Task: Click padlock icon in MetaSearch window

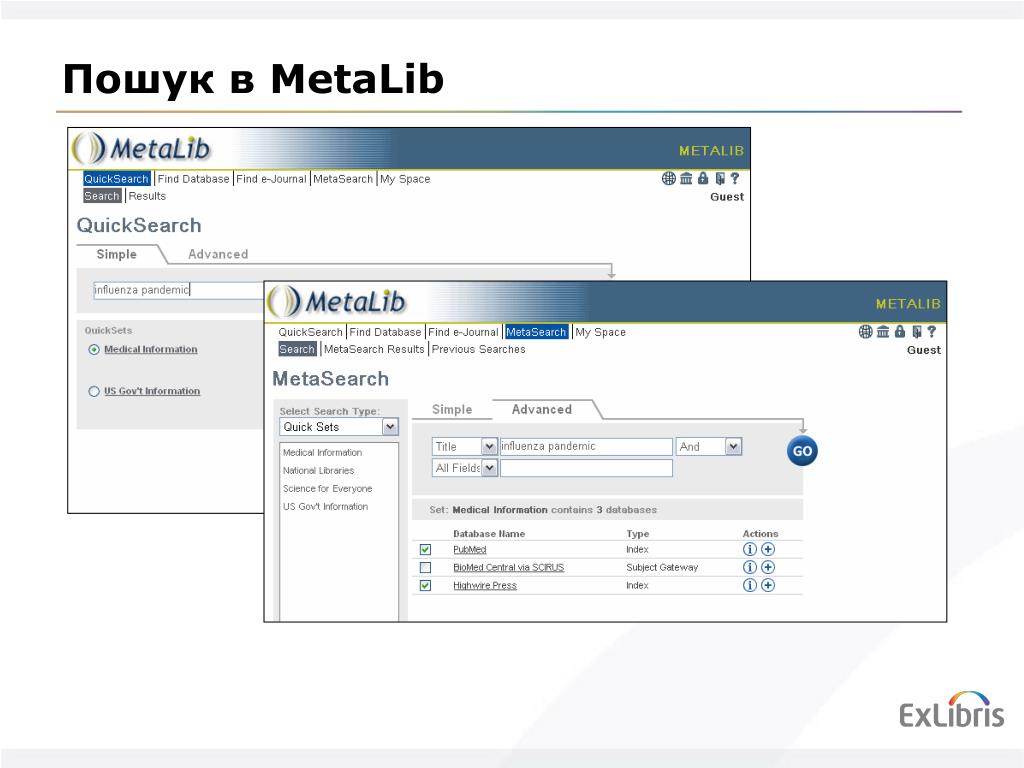Action: pos(900,331)
